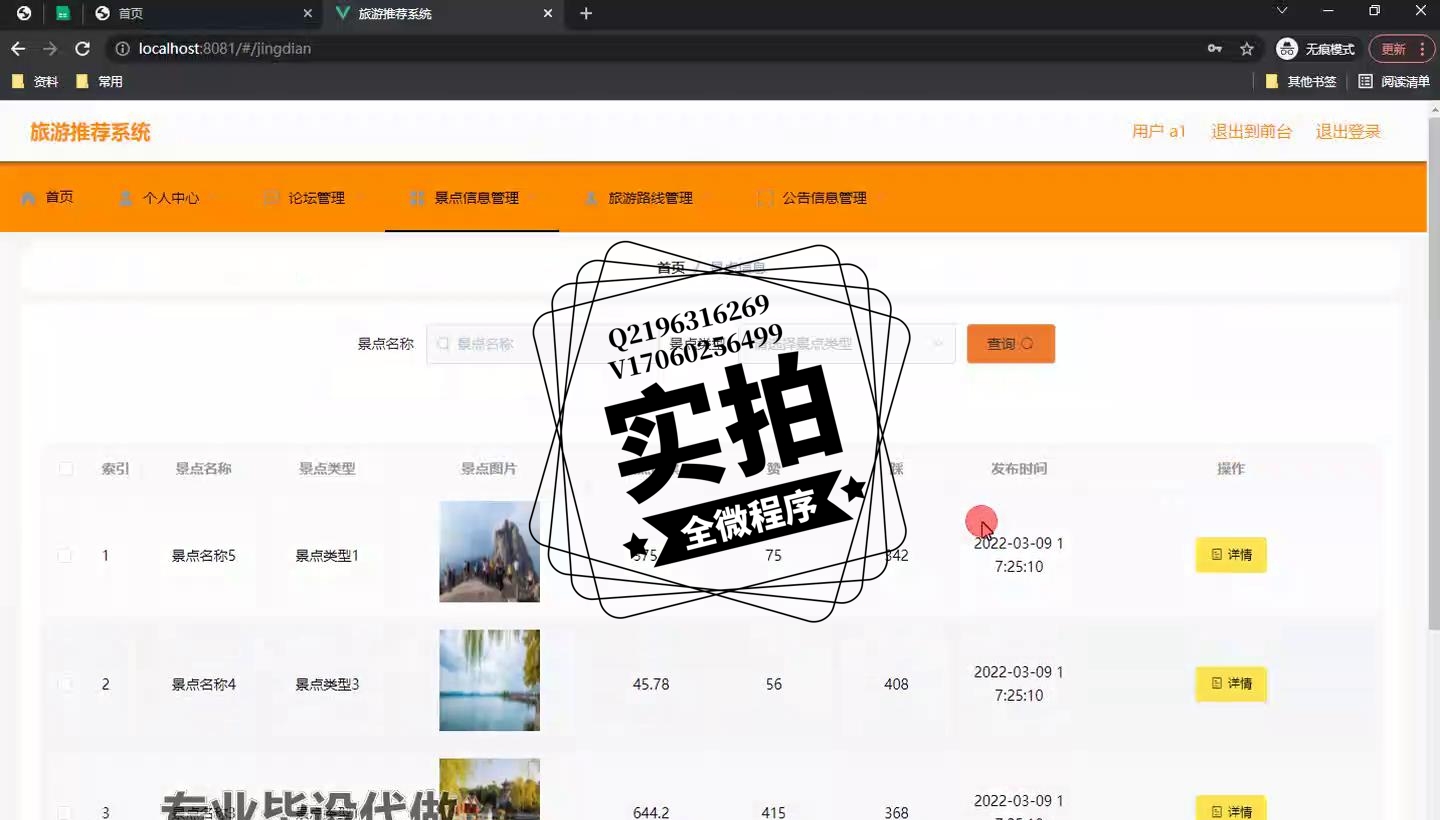Bookmark this page with the star icon

1247,49
